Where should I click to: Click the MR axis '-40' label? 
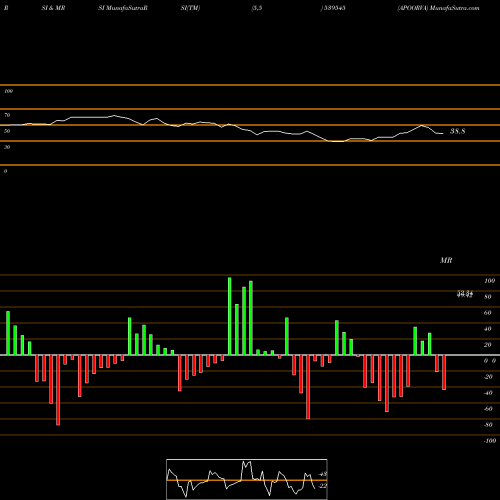[x=488, y=393]
